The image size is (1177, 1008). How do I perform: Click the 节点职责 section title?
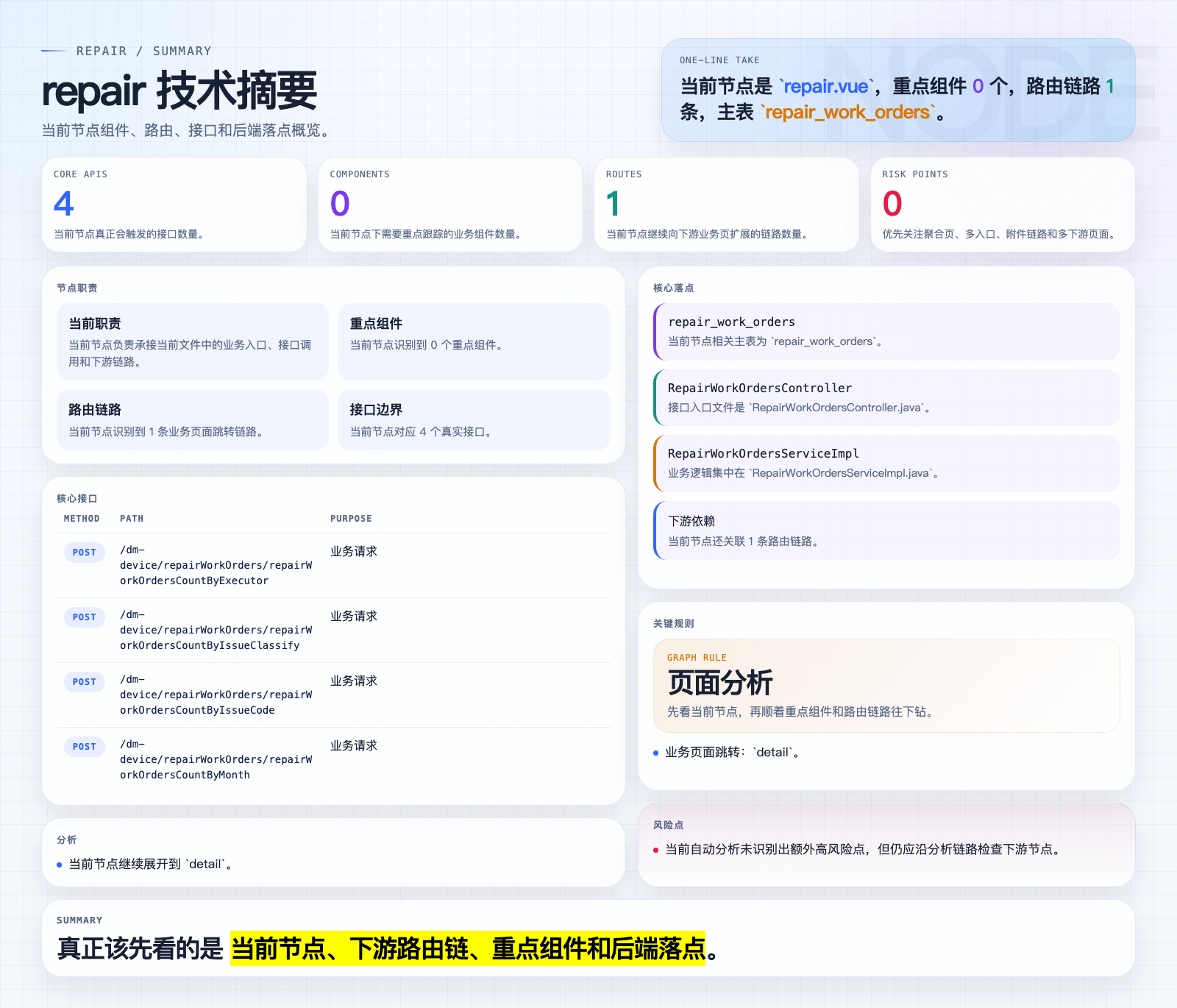77,288
